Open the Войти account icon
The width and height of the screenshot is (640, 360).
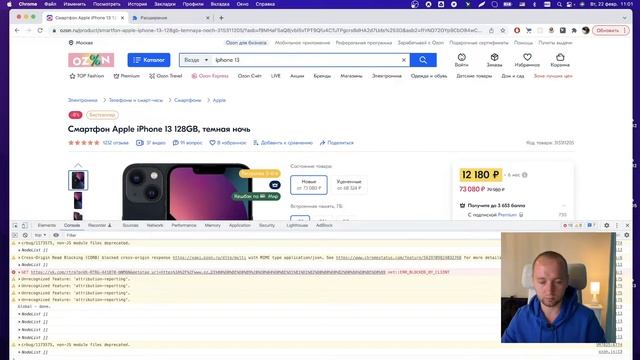pos(461,60)
